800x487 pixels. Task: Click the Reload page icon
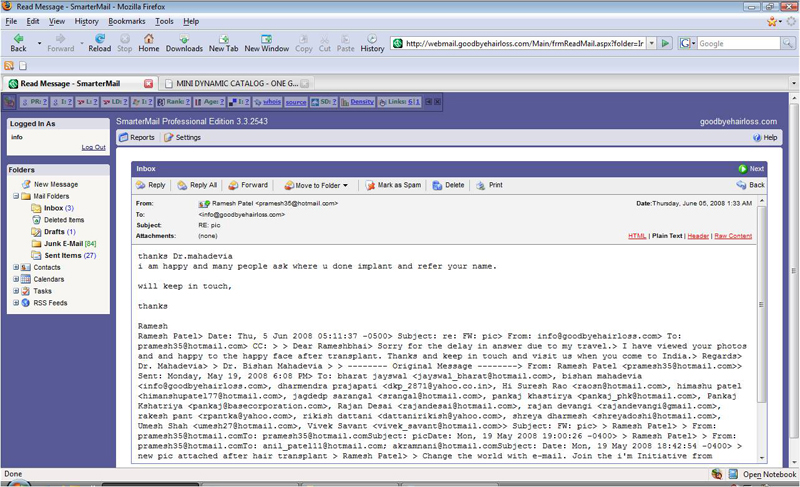pos(99,43)
